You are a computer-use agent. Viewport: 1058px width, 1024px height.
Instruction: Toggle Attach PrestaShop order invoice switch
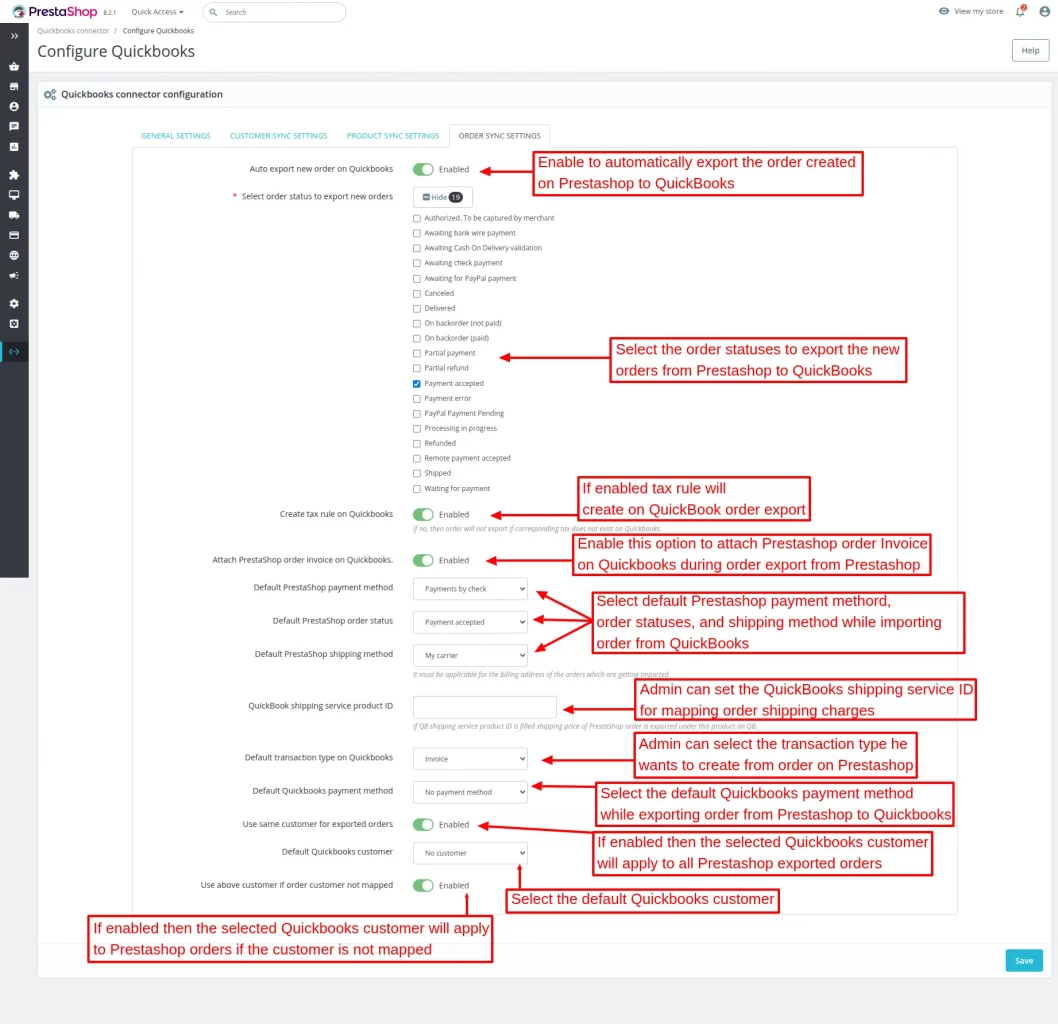[x=423, y=561]
